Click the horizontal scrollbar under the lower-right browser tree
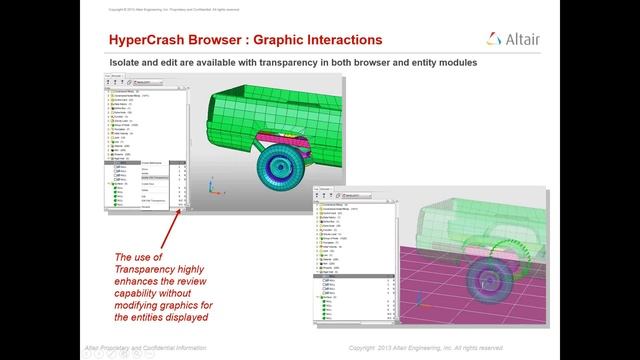640x360 pixels. pos(353,322)
